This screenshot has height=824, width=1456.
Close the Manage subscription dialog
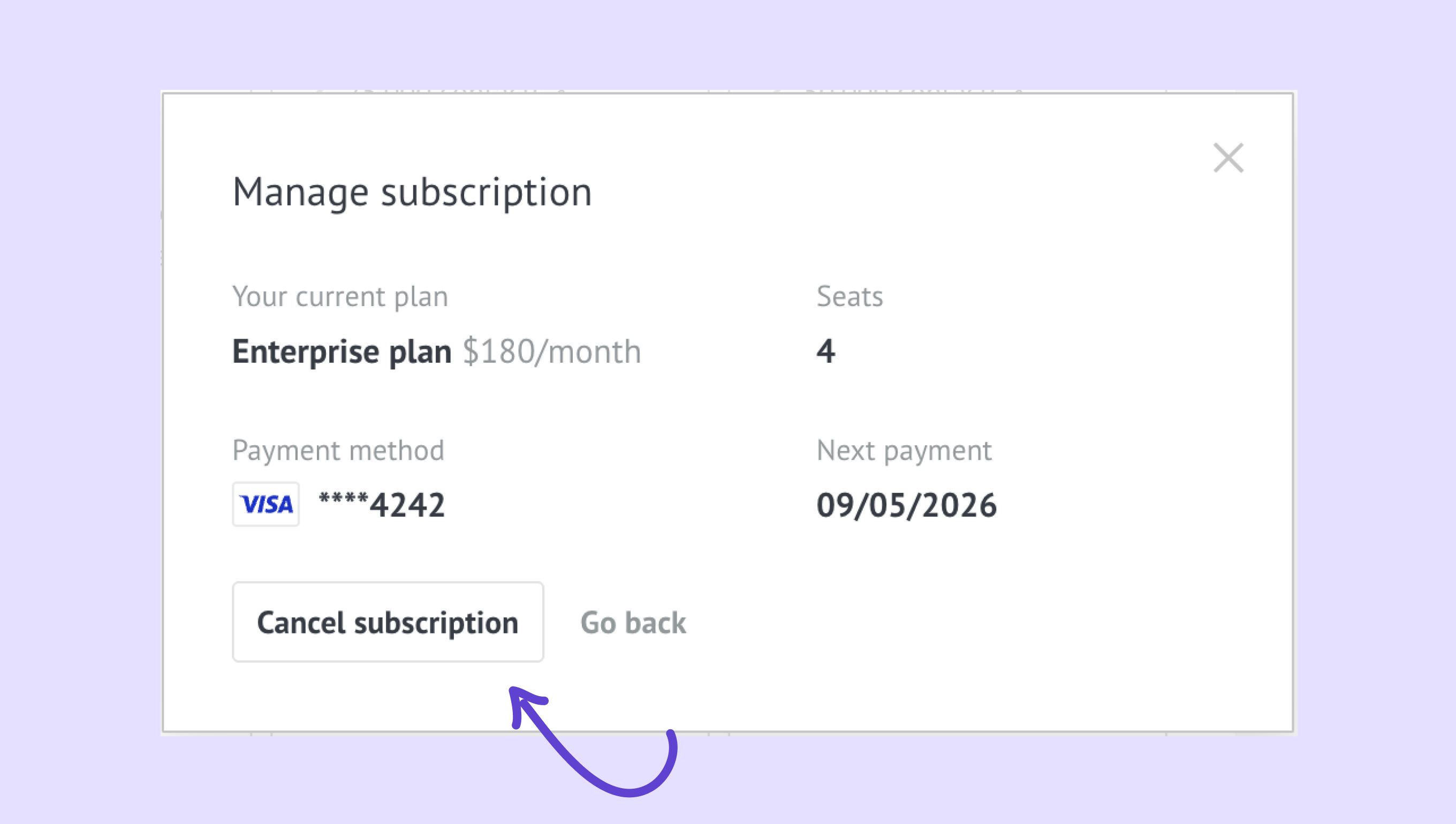1228,158
